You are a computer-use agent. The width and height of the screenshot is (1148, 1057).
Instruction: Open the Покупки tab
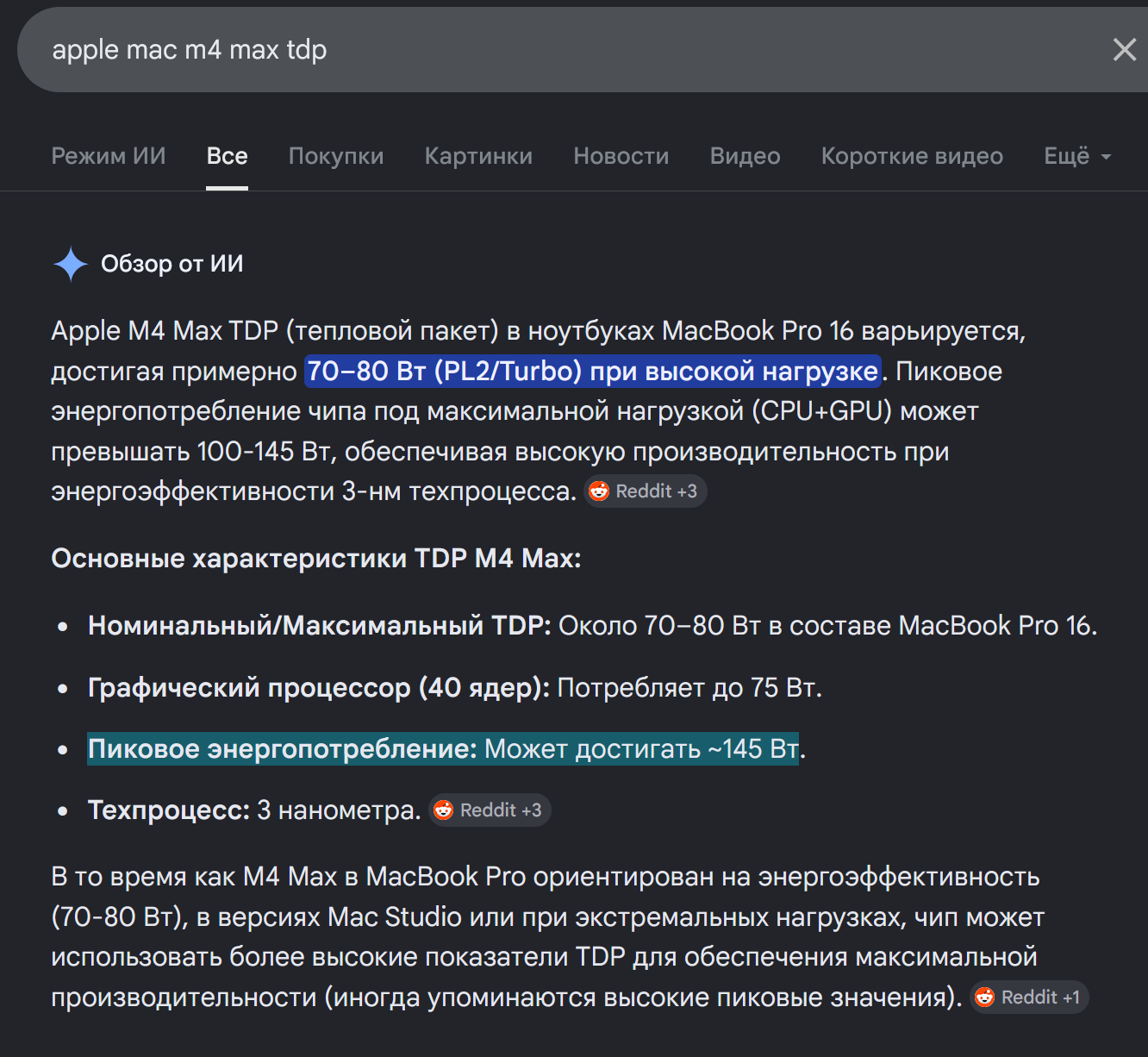click(x=336, y=156)
